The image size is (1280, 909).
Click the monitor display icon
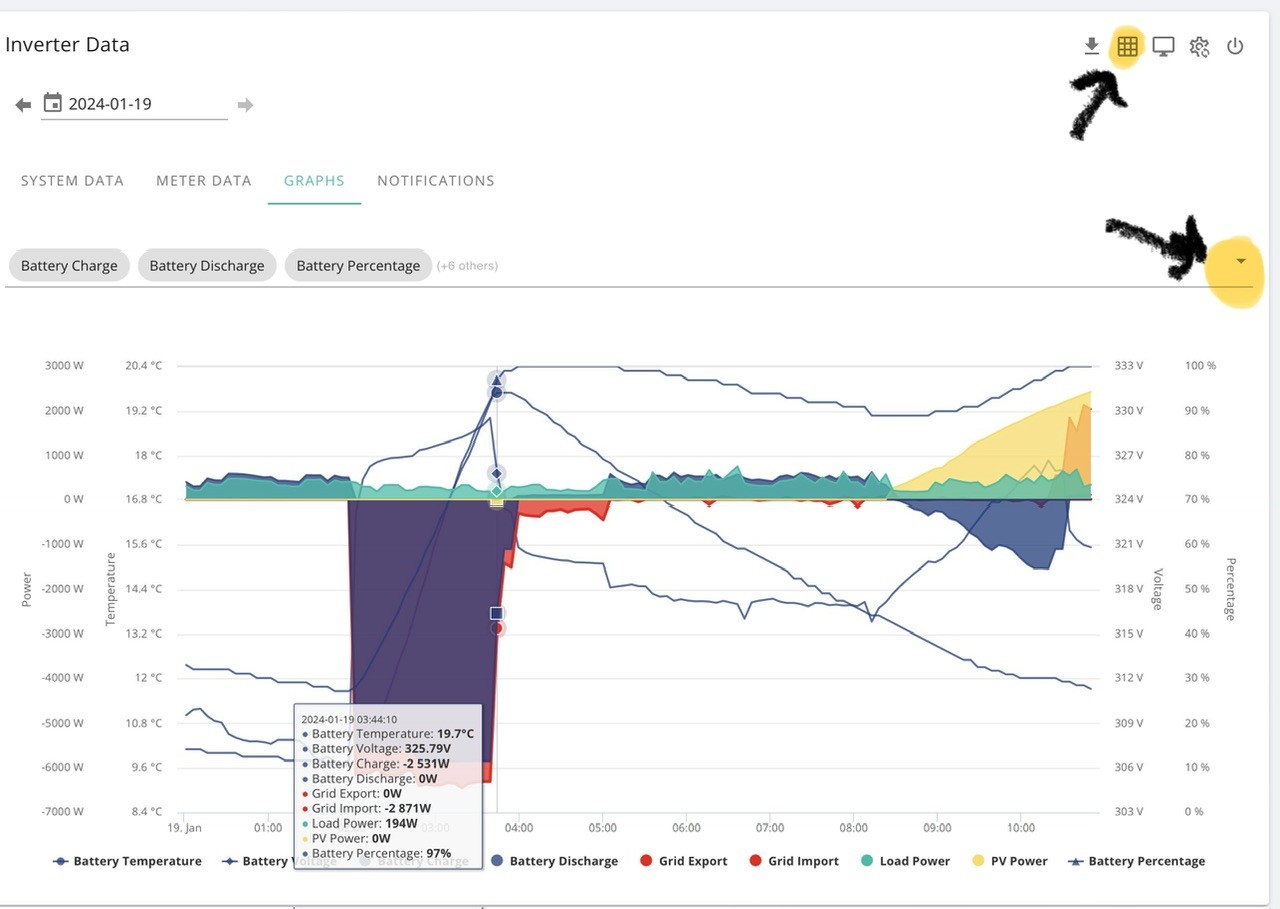[x=1163, y=46]
